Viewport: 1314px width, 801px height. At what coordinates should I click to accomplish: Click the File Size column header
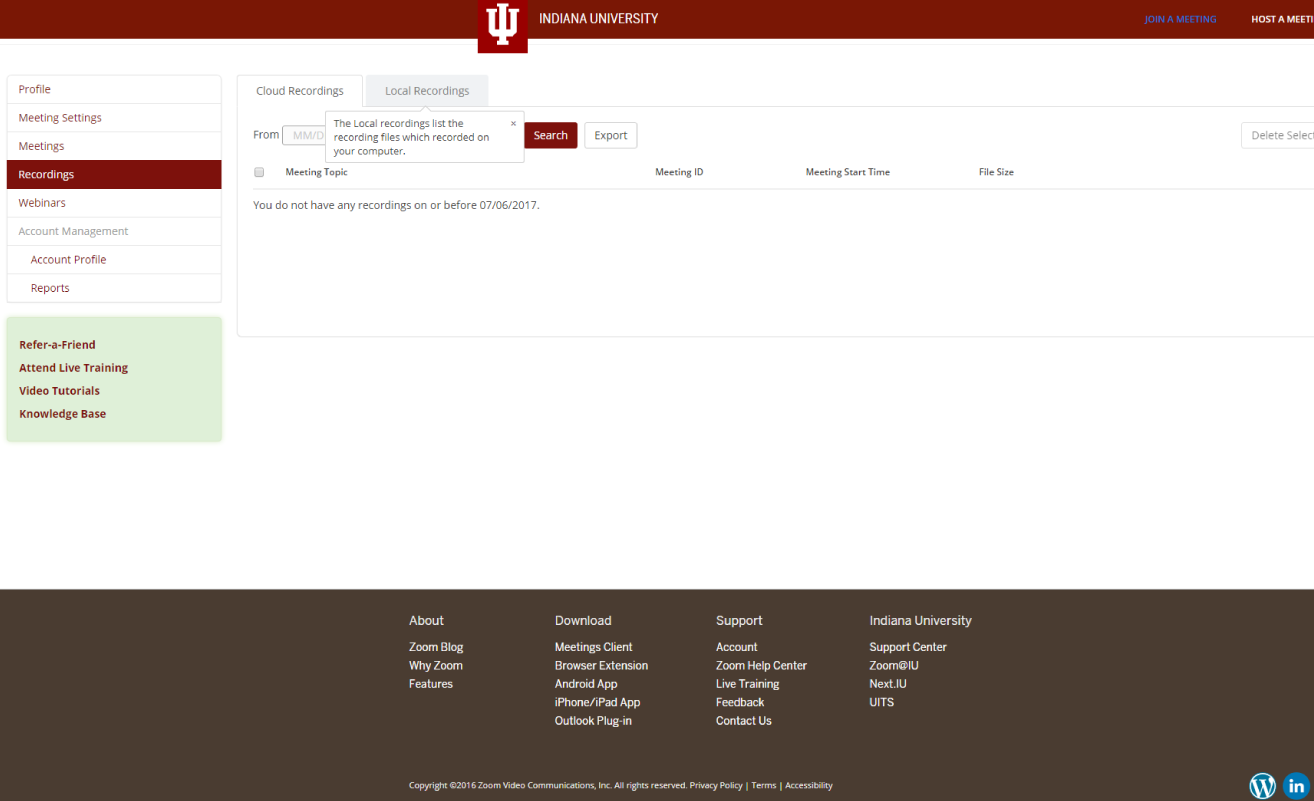click(996, 172)
